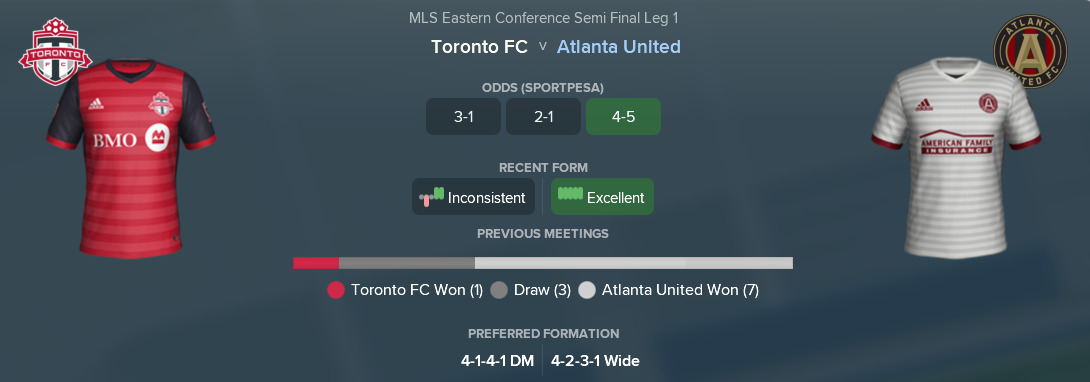Viewport: 1090px width, 382px height.
Task: Click the red segment of meetings bar
Action: pyautogui.click(x=316, y=263)
